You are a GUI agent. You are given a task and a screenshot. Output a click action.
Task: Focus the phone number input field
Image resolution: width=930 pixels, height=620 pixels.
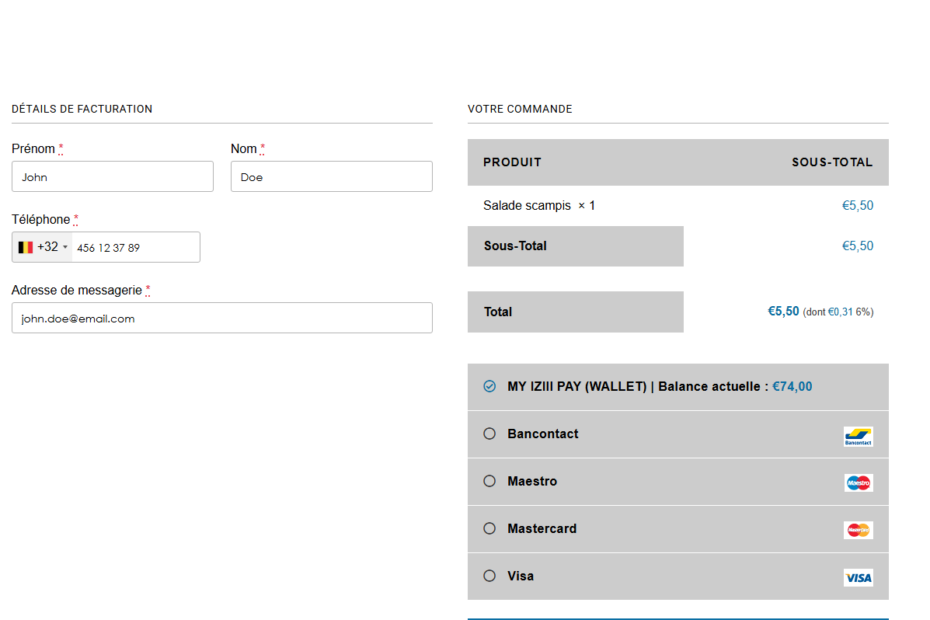(x=135, y=248)
